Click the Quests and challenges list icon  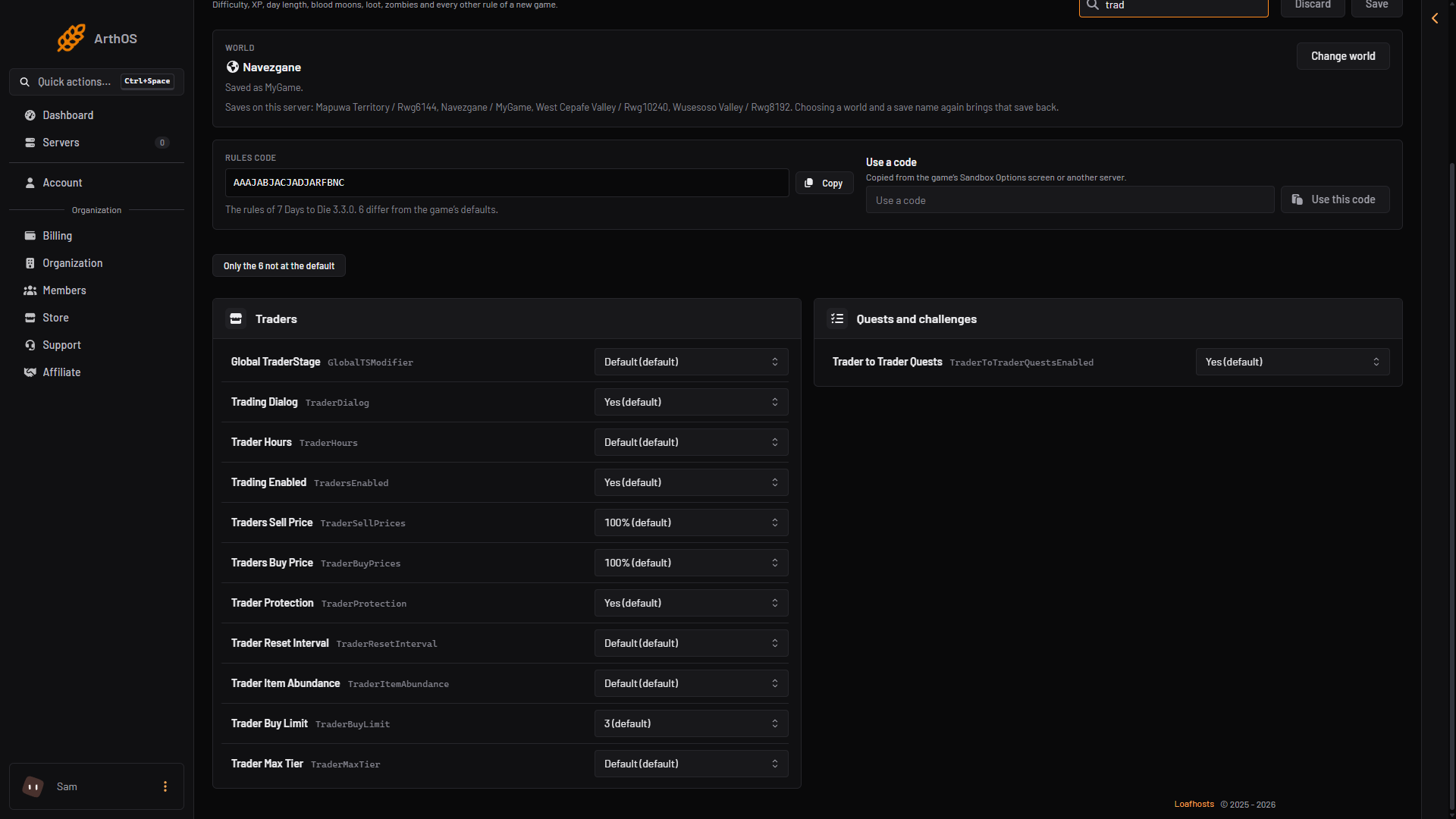tap(837, 318)
